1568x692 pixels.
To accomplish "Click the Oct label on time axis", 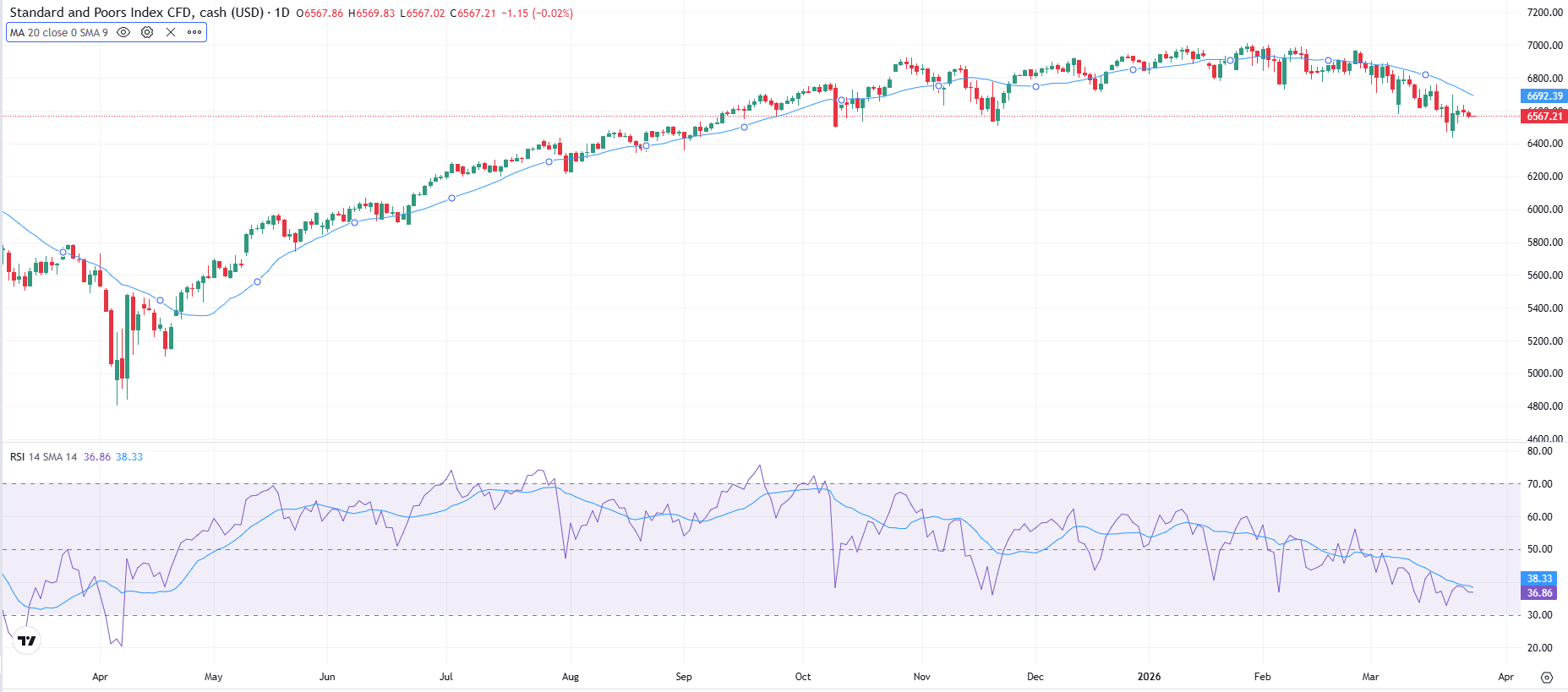I will (803, 677).
